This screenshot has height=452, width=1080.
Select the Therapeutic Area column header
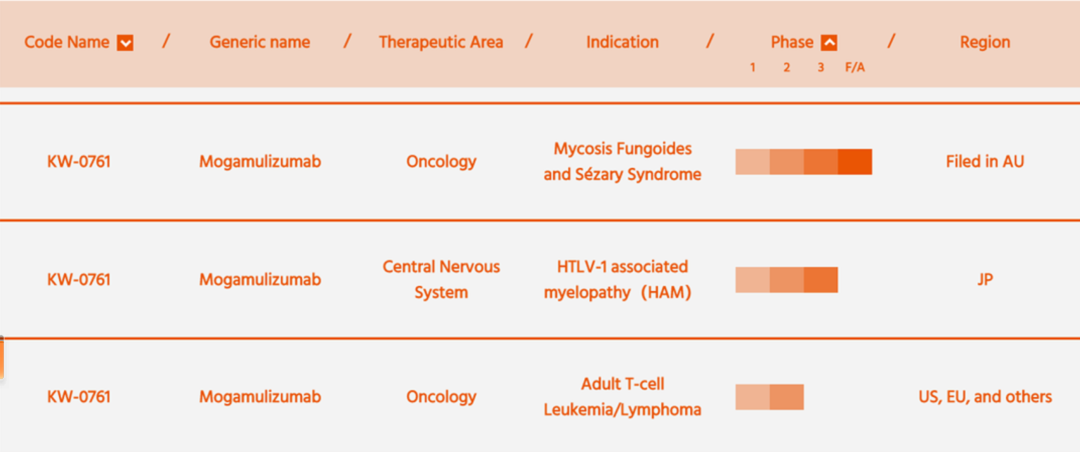pos(441,42)
